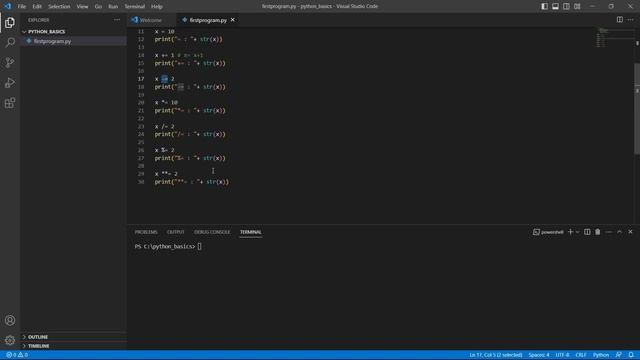
Task: Open the Run menu
Action: 113,6
